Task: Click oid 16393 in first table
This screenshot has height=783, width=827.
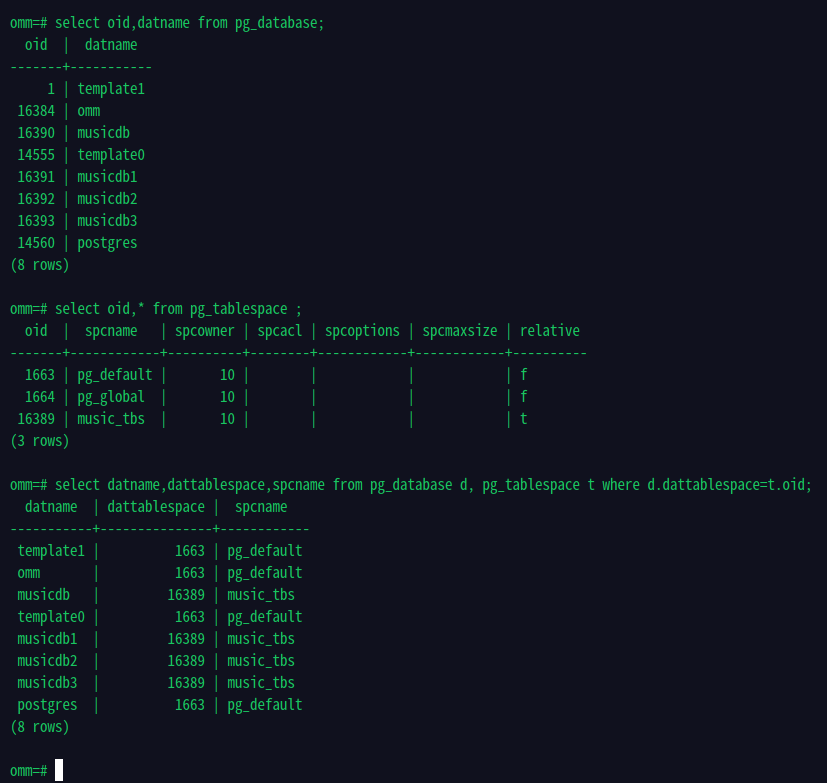Action: [36, 221]
